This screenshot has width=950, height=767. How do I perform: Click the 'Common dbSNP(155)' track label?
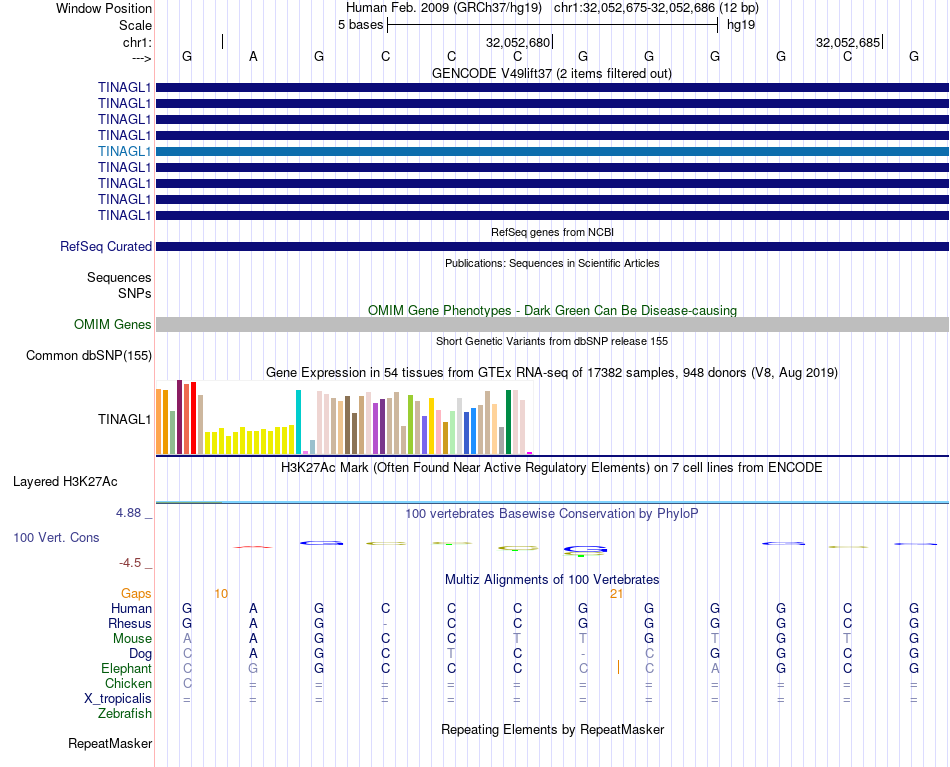click(88, 356)
